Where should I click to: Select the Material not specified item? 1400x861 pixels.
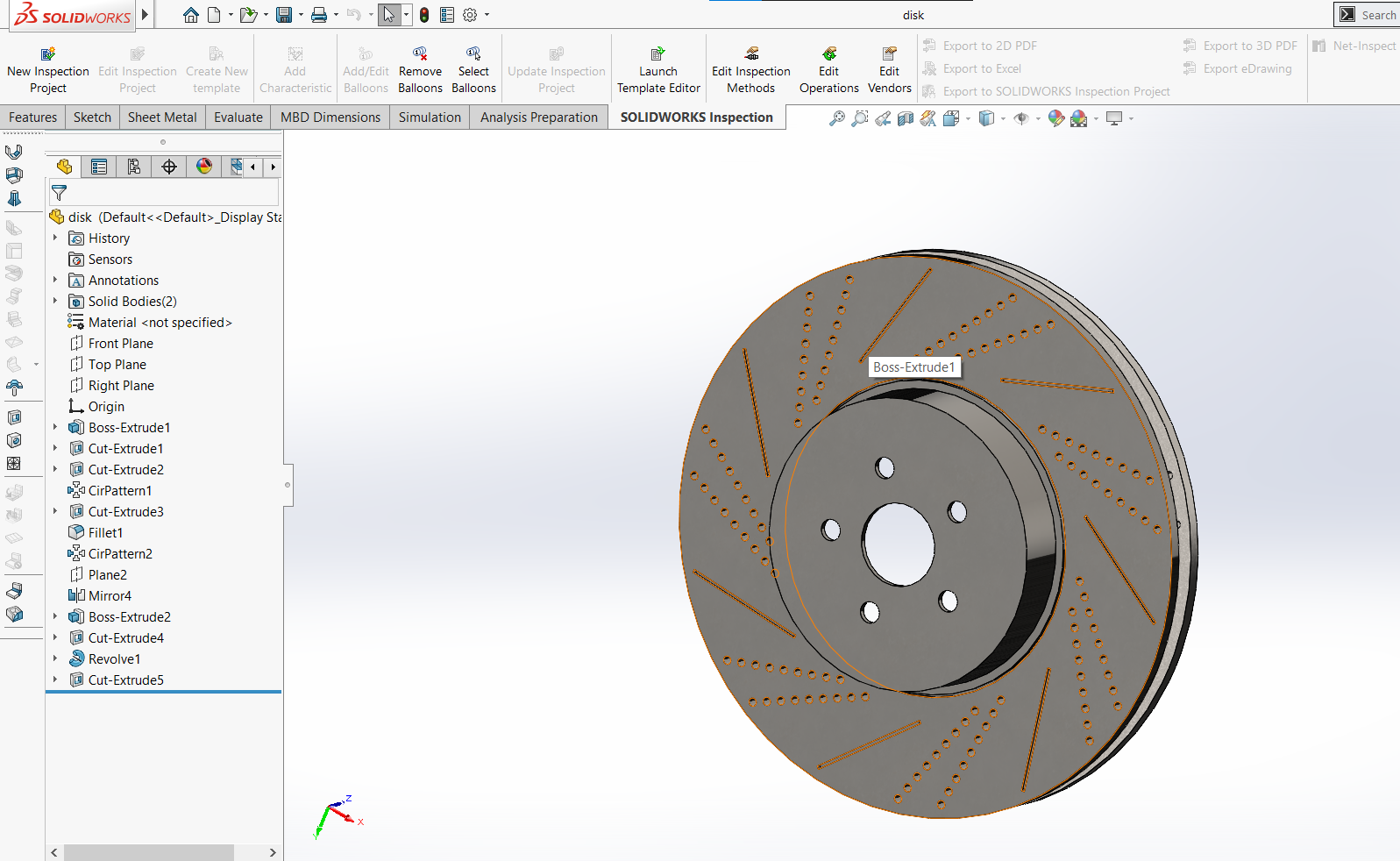[x=150, y=323]
